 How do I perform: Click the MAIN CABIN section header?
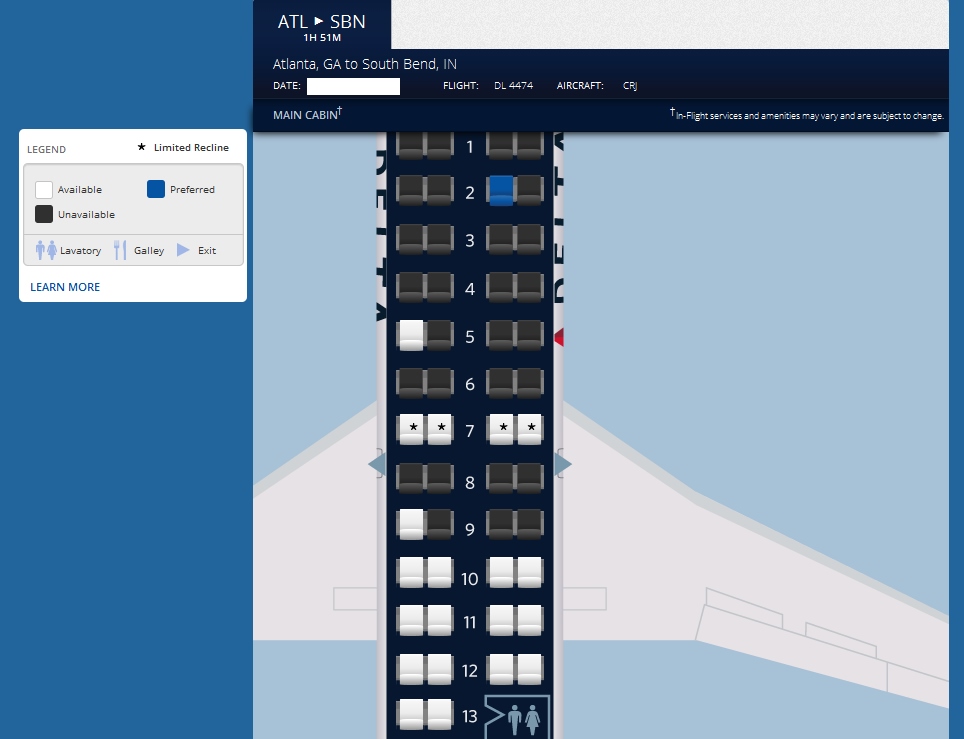click(x=307, y=115)
